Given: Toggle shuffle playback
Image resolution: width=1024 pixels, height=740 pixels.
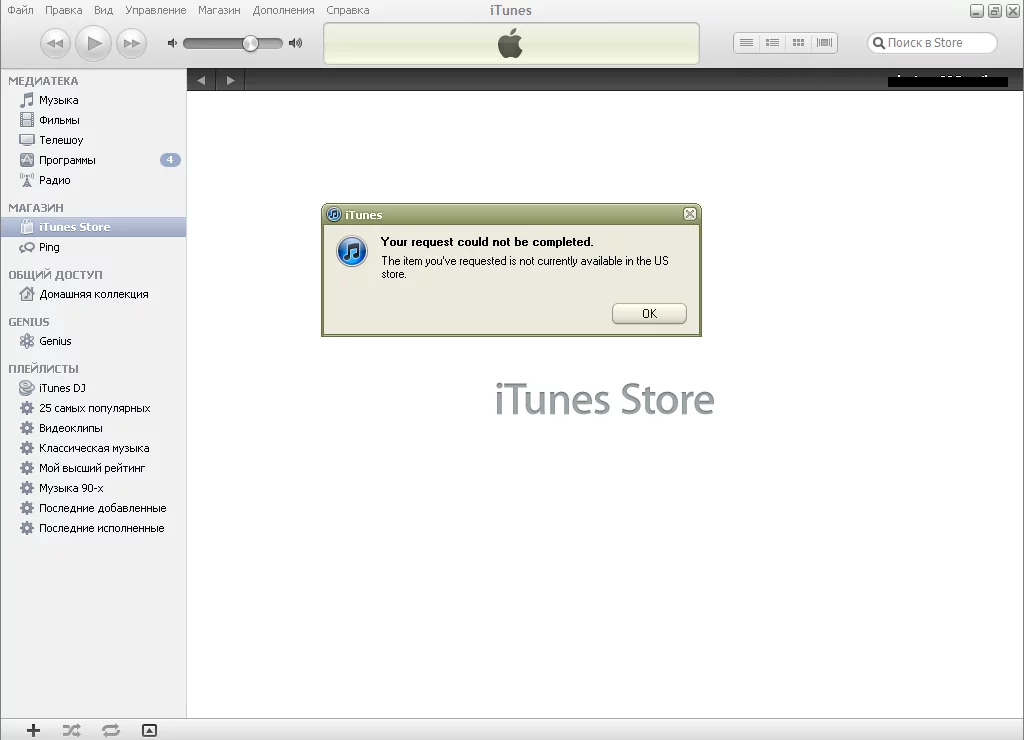Looking at the screenshot, I should pyautogui.click(x=72, y=730).
